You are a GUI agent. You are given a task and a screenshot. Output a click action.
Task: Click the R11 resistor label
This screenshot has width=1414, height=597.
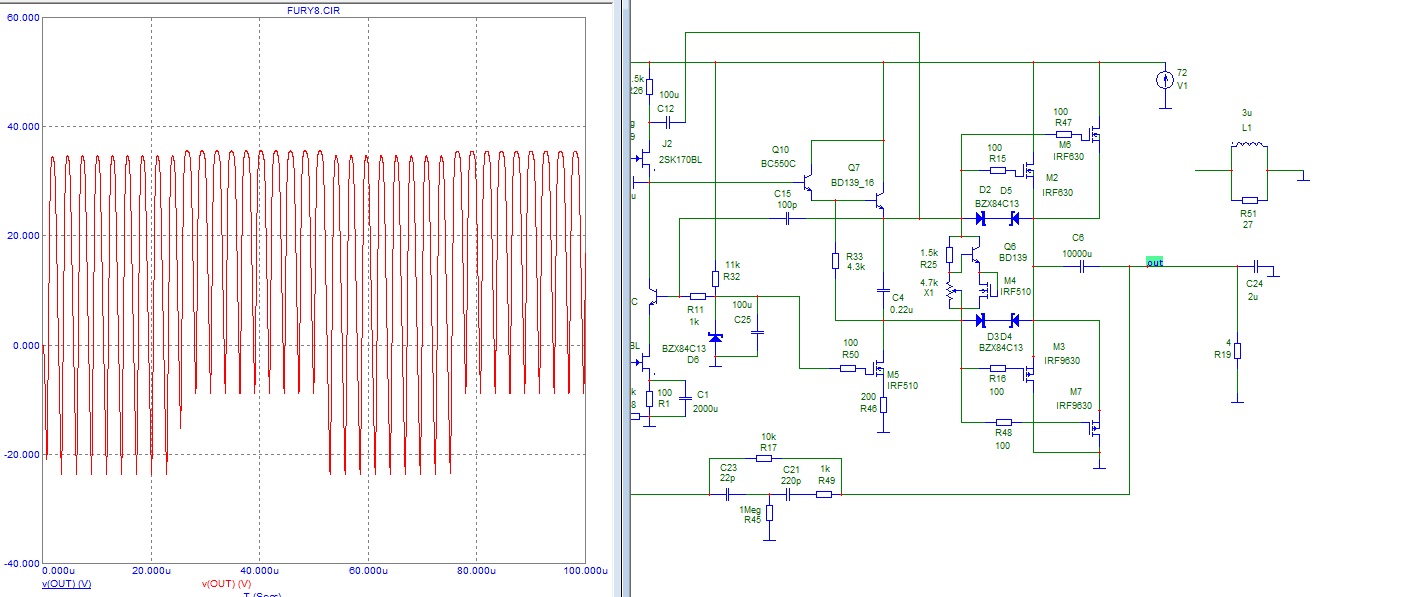click(695, 309)
